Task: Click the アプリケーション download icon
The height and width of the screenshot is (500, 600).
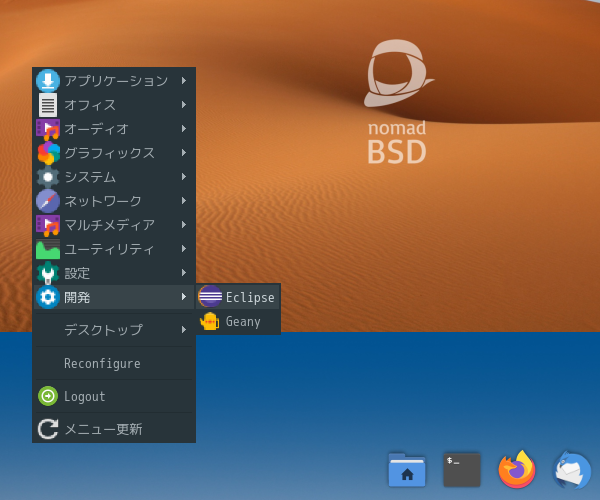Action: (48, 81)
